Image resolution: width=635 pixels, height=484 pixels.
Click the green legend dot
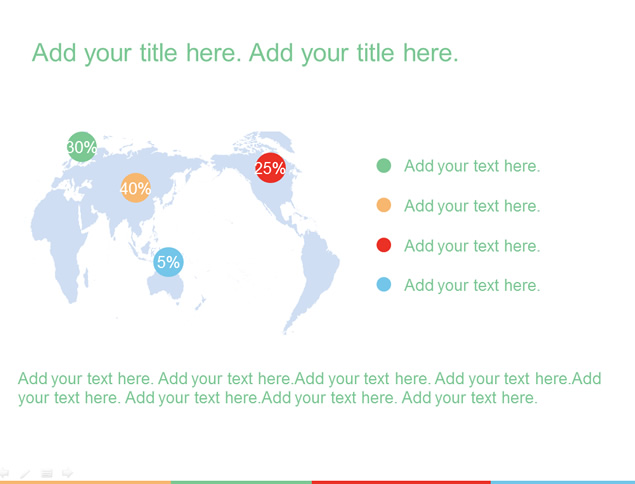[384, 165]
